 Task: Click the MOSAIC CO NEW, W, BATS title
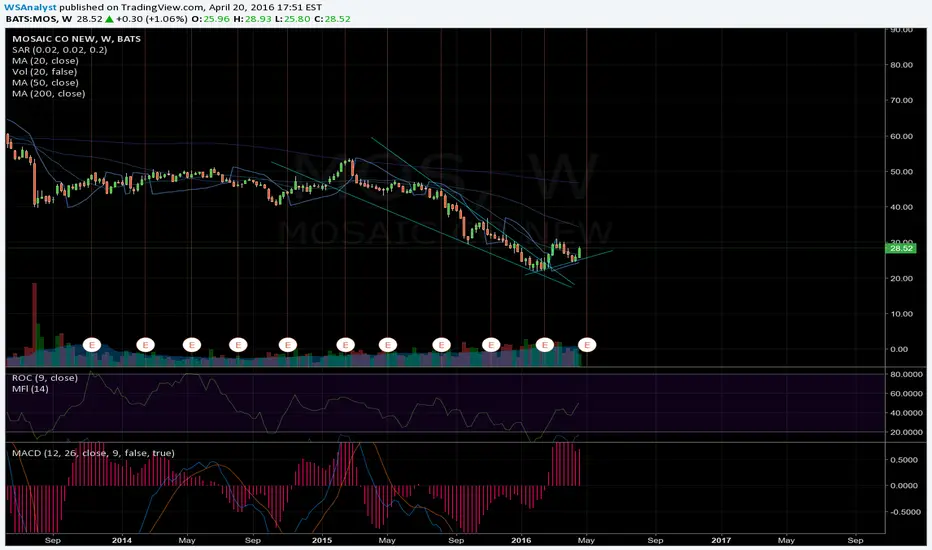click(x=77, y=39)
